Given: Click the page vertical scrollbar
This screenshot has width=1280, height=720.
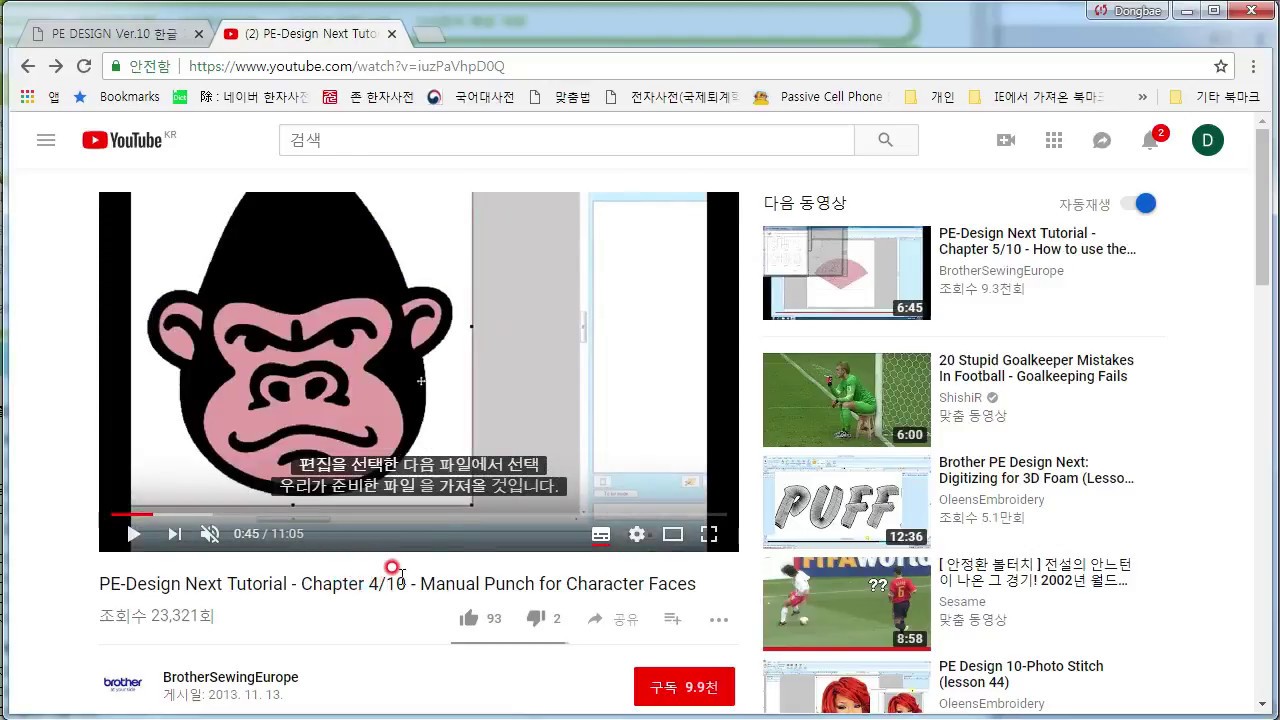Looking at the screenshot, I should pyautogui.click(x=1263, y=205).
